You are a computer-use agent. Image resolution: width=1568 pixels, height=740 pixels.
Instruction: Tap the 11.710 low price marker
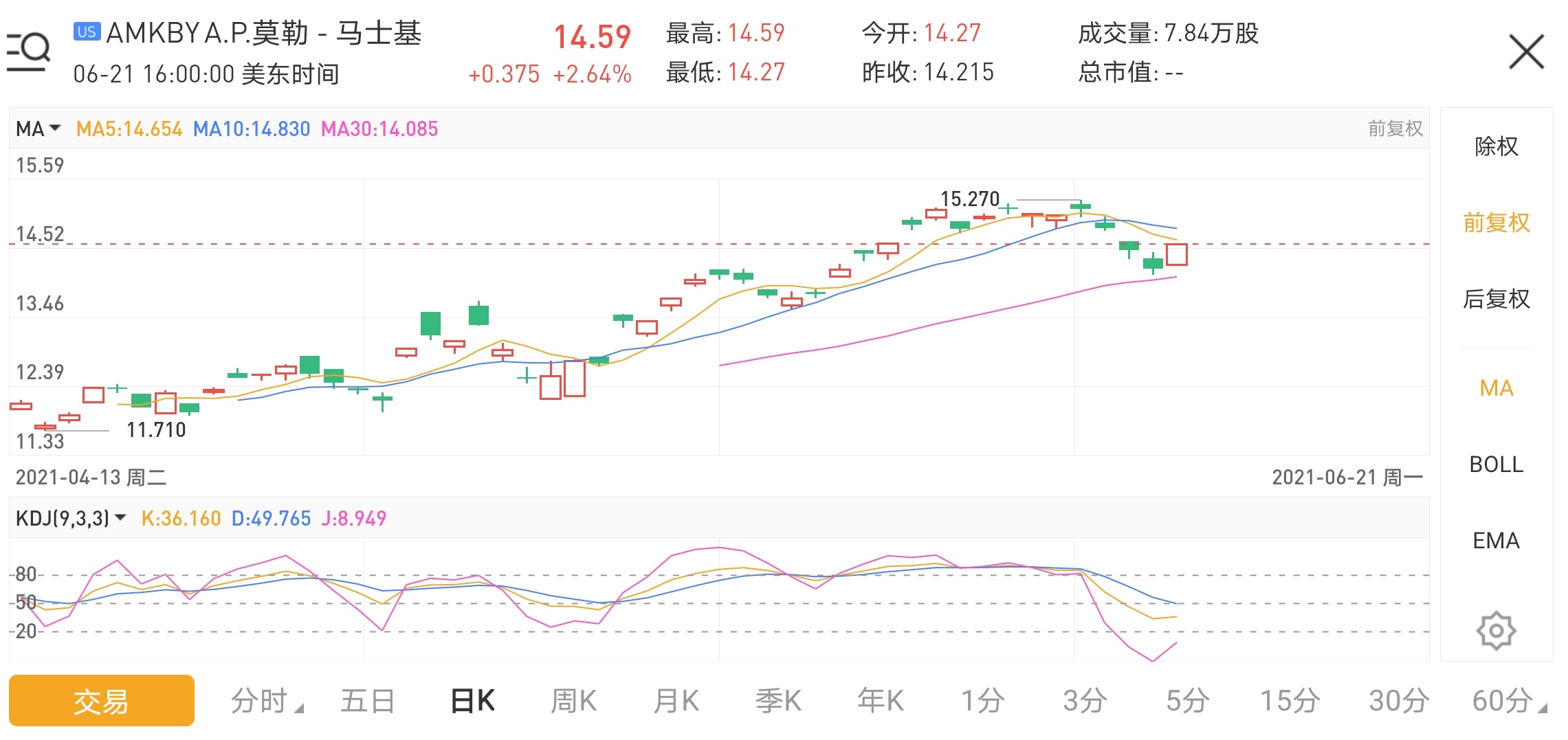(x=156, y=430)
